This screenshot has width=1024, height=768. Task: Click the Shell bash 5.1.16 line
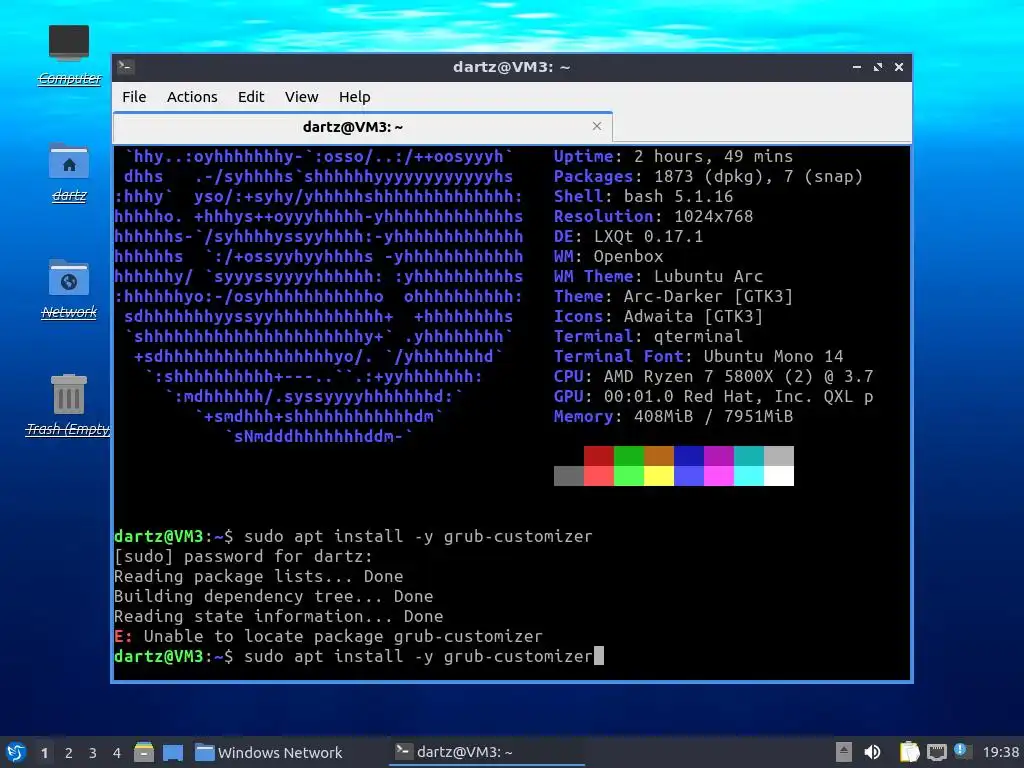point(643,197)
